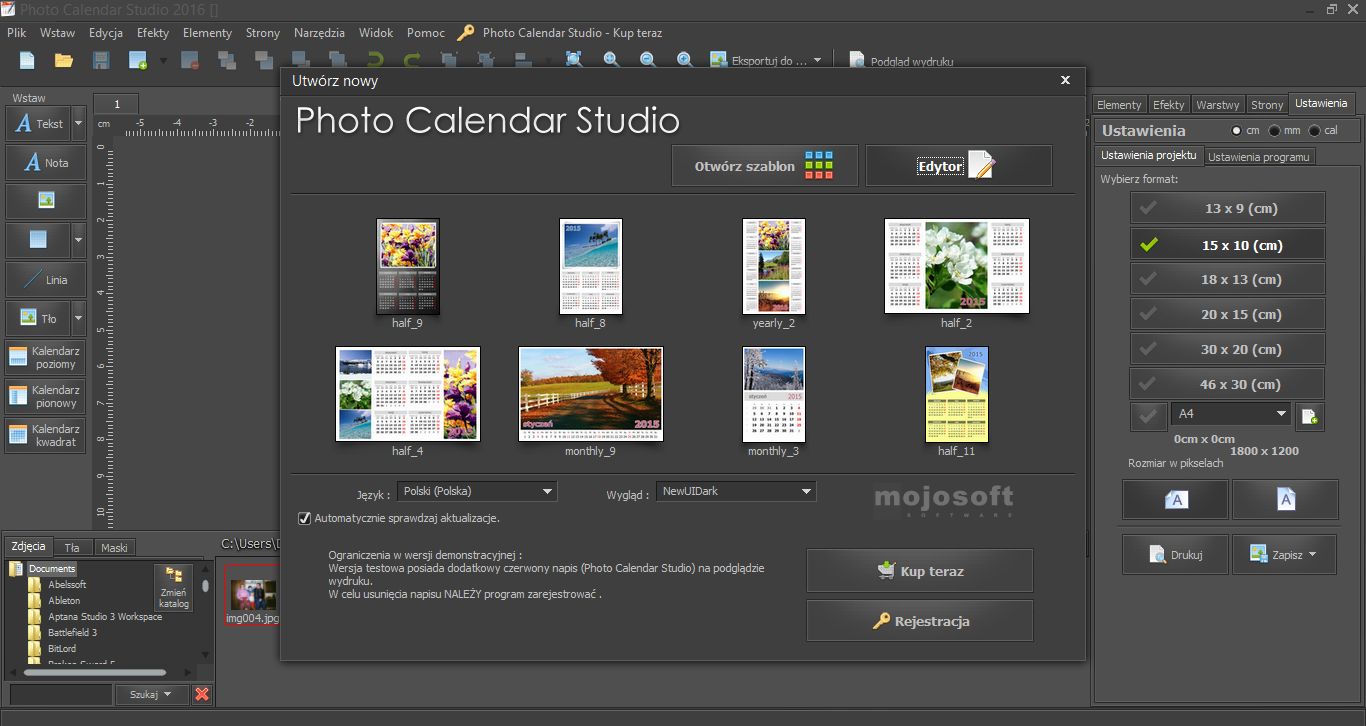The height and width of the screenshot is (726, 1366).
Task: Open the Narzędzia menu
Action: click(x=320, y=33)
